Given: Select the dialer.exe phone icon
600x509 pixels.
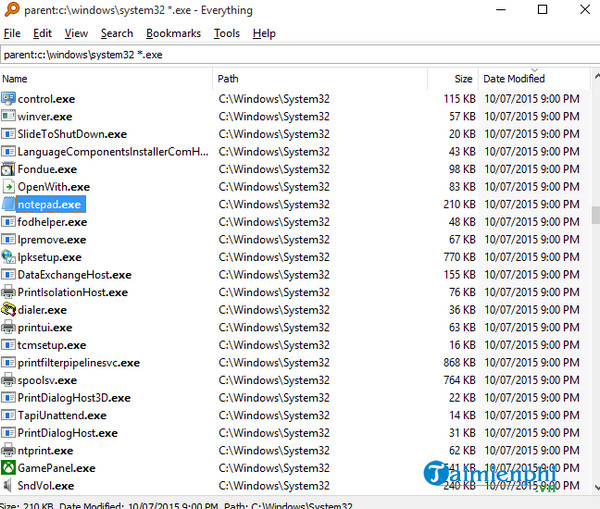Looking at the screenshot, I should 9,310.
